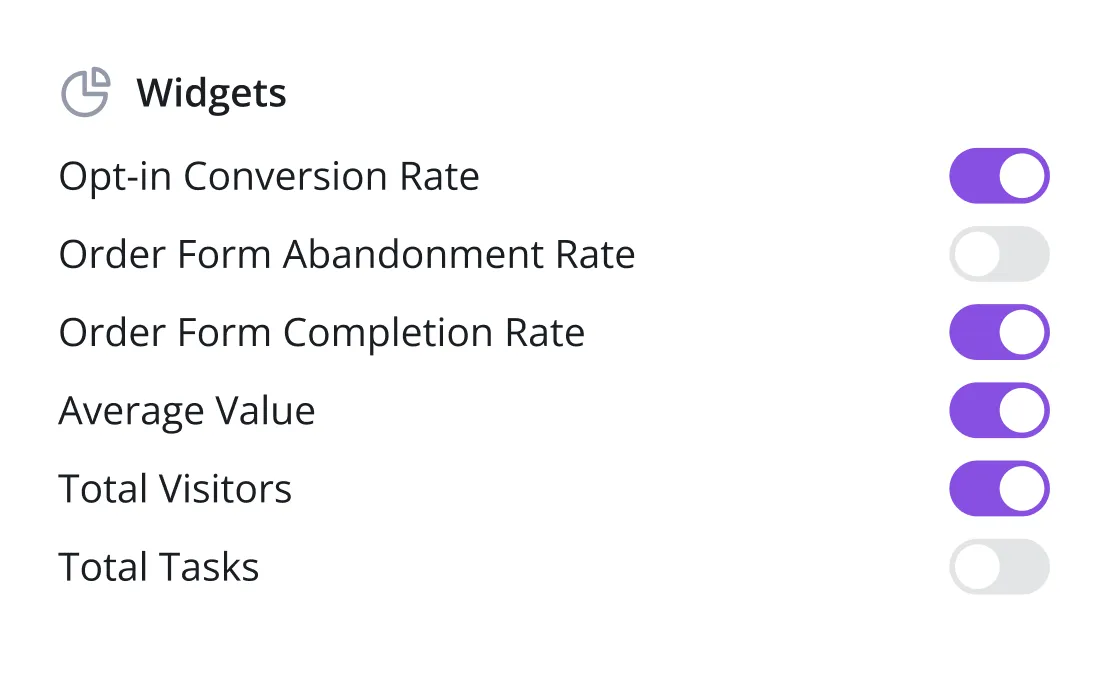This screenshot has height=681, width=1105.
Task: Switch off the Total Visitors widget
Action: pos(998,488)
